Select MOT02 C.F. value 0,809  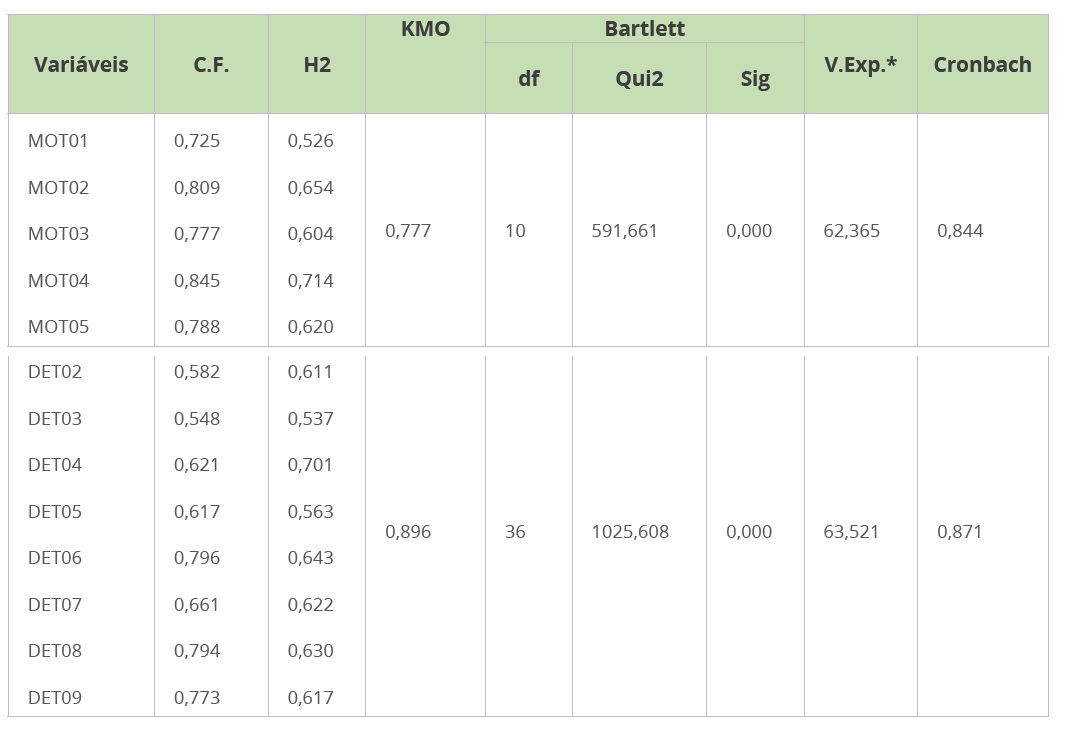tap(197, 188)
